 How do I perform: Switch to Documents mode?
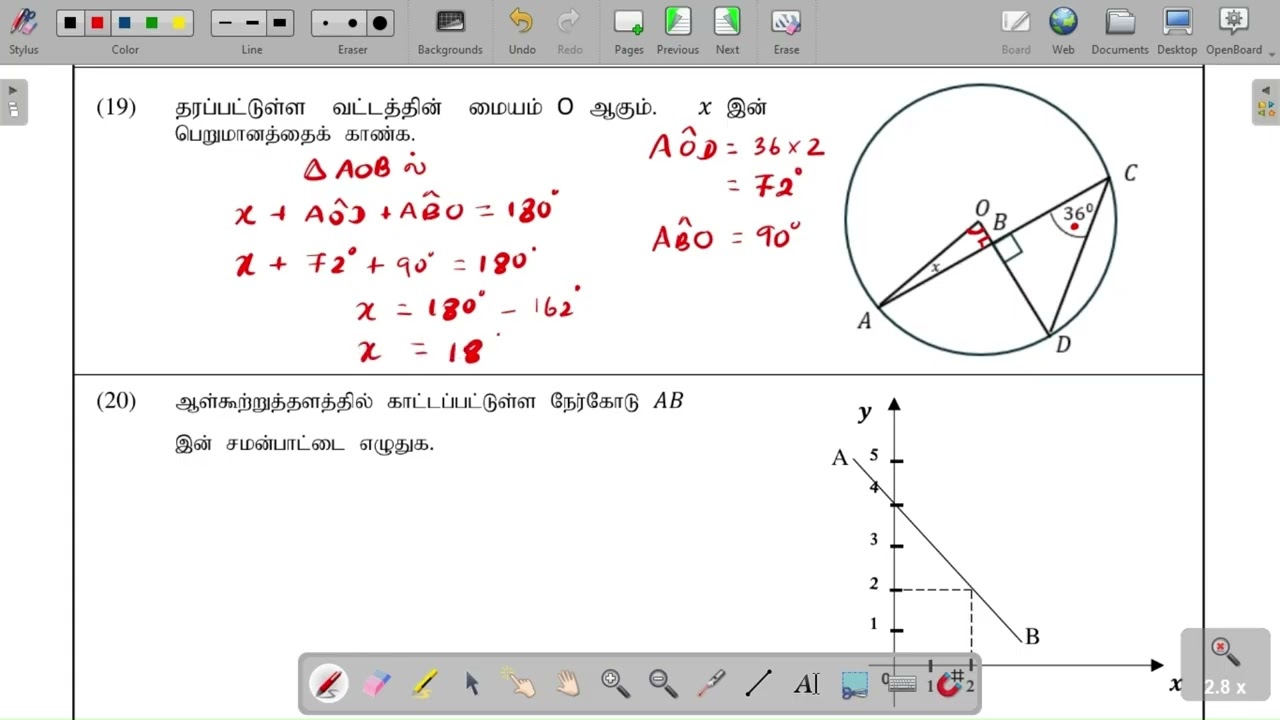1120,30
